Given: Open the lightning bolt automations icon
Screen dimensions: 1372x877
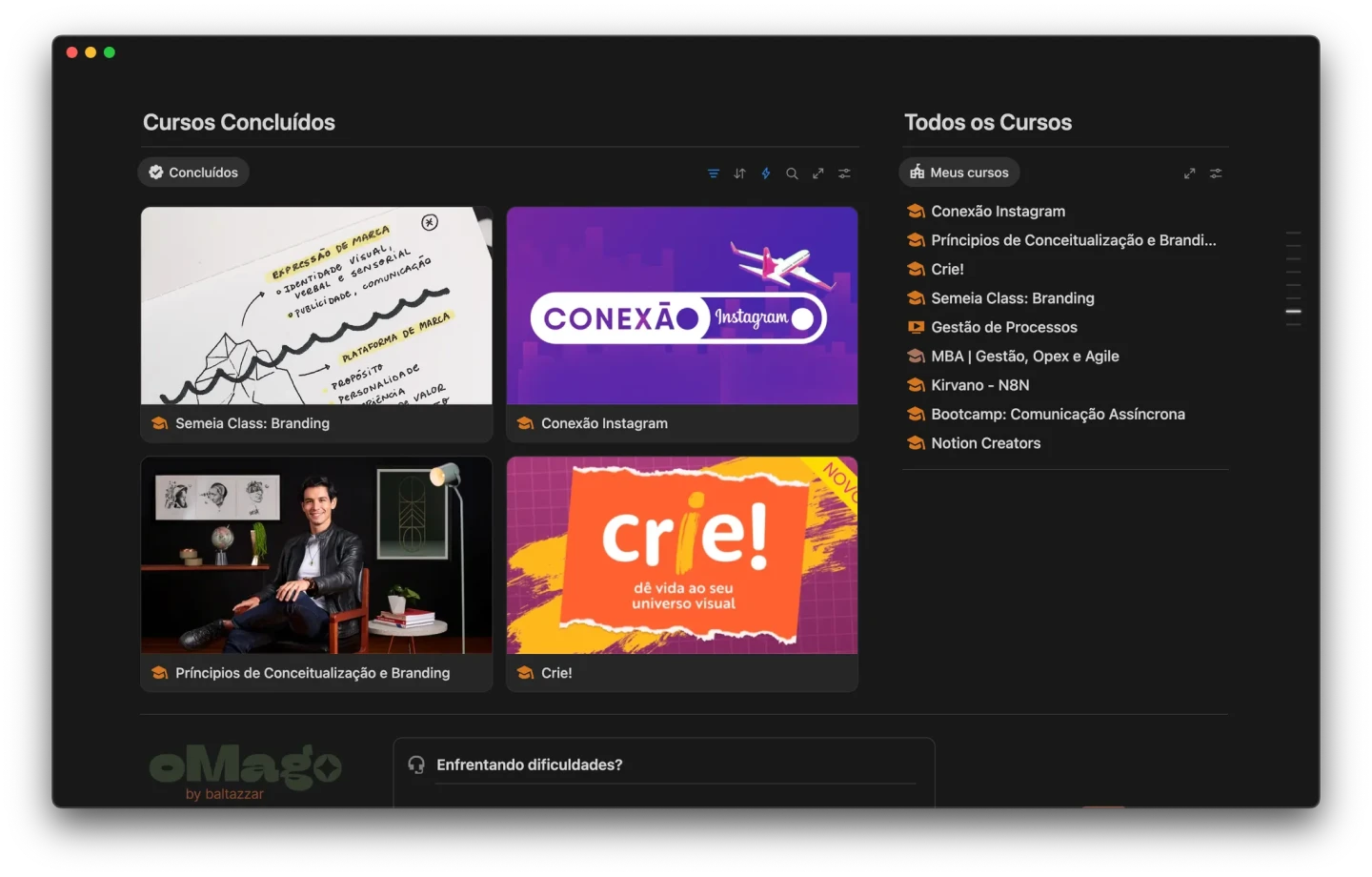Looking at the screenshot, I should pyautogui.click(x=765, y=173).
